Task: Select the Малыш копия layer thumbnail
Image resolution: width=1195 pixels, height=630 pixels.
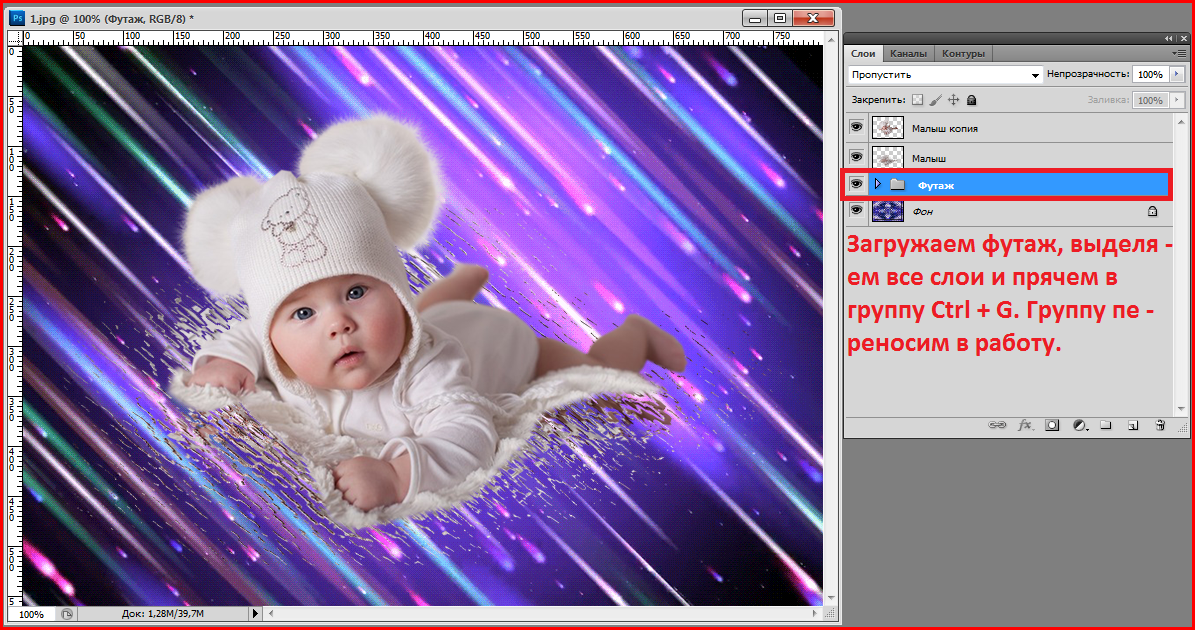Action: [x=888, y=128]
